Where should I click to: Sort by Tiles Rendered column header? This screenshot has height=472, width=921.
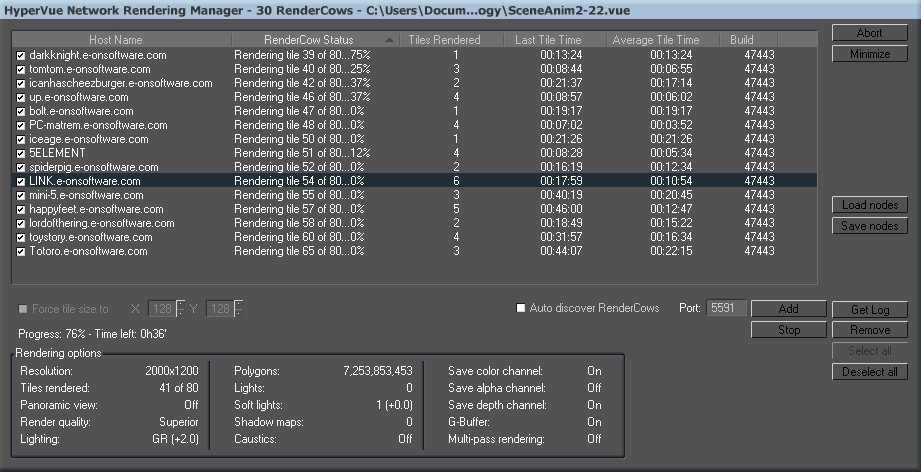pyautogui.click(x=452, y=40)
